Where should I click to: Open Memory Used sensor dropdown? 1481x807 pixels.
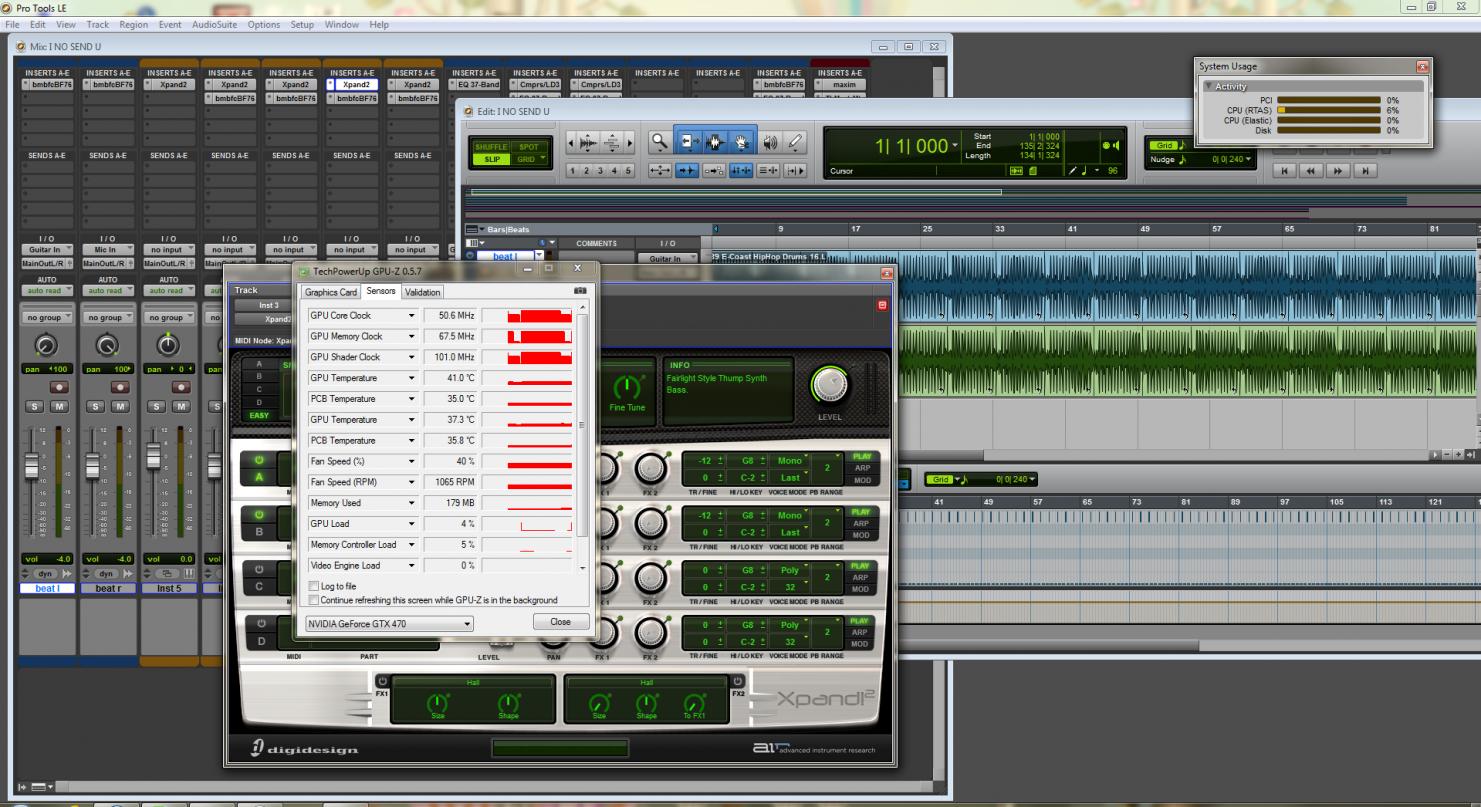tap(412, 503)
